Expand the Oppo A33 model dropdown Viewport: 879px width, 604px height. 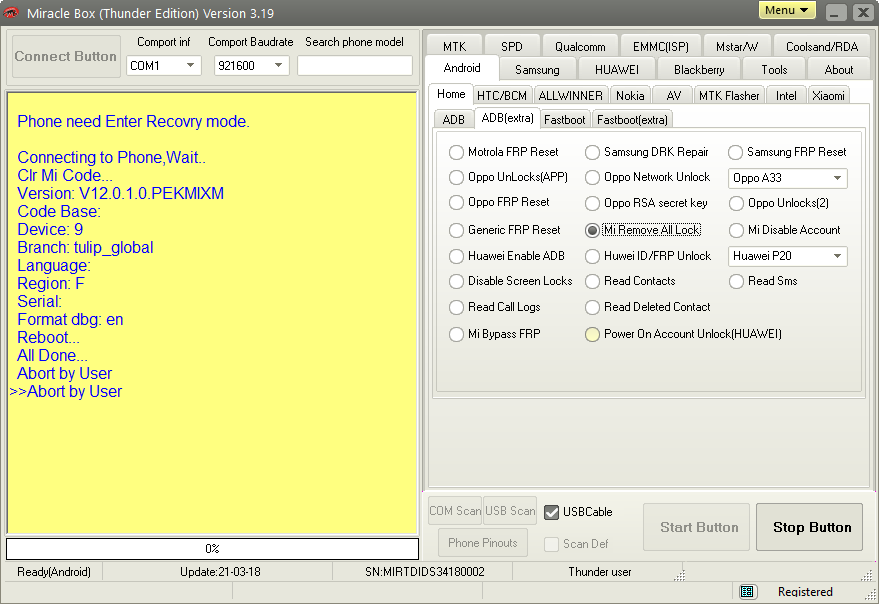click(788, 178)
